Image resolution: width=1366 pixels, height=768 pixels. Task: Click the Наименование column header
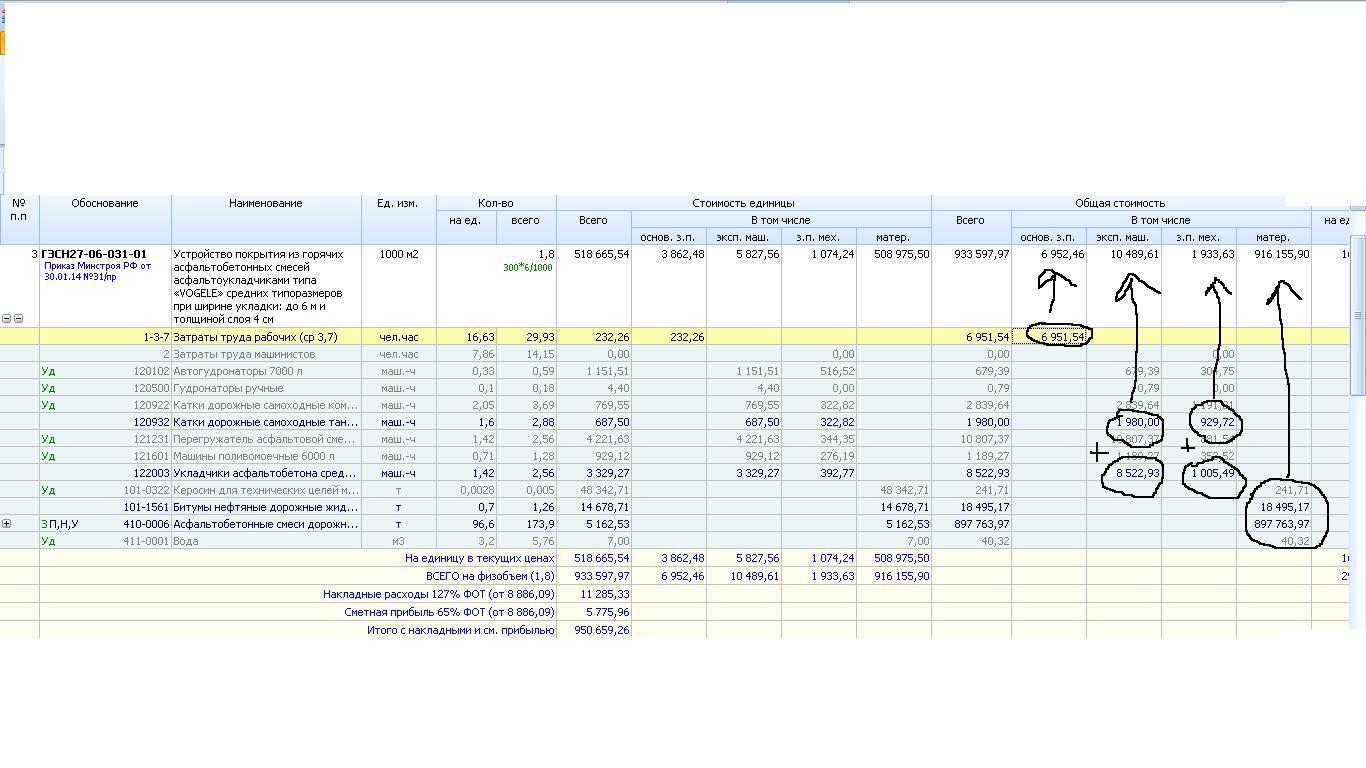point(266,203)
